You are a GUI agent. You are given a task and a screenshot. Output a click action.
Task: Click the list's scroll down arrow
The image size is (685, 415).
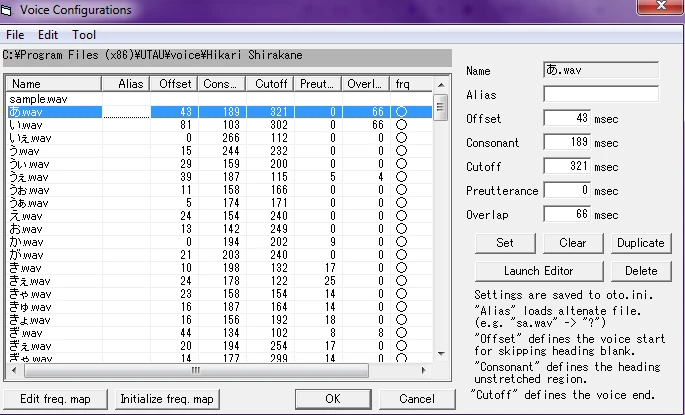coord(441,353)
